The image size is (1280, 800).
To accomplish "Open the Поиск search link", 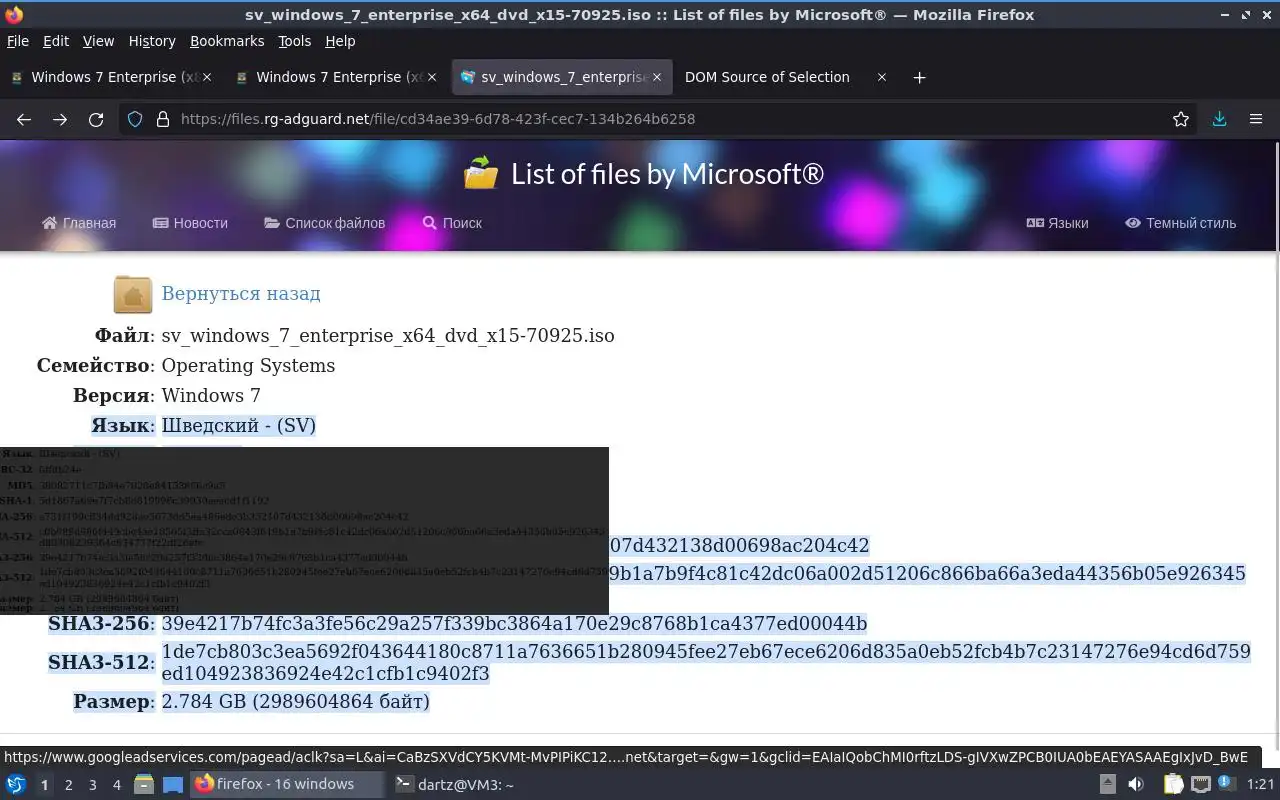I will tap(452, 223).
